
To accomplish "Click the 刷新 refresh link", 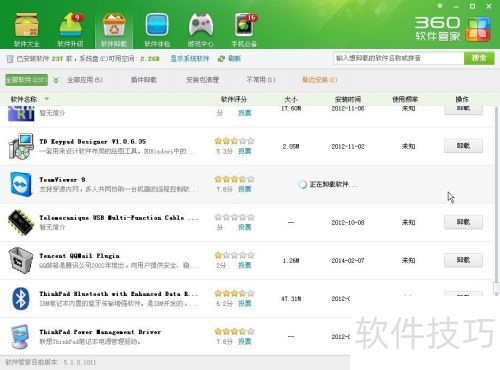I will pos(234,59).
